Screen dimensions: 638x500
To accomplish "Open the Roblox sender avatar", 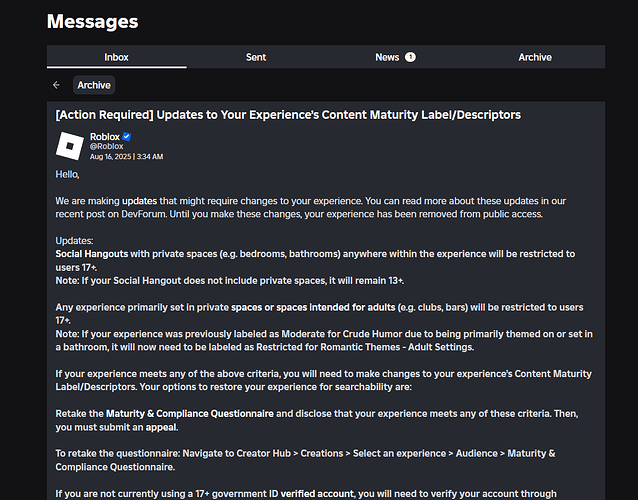I will coord(70,146).
